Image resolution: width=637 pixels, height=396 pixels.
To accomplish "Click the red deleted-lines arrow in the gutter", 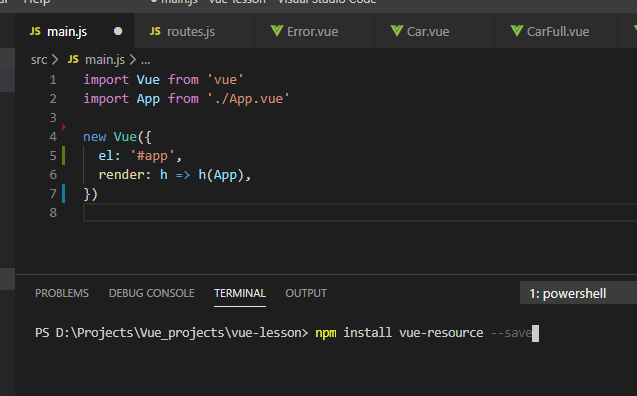I will pyautogui.click(x=64, y=127).
